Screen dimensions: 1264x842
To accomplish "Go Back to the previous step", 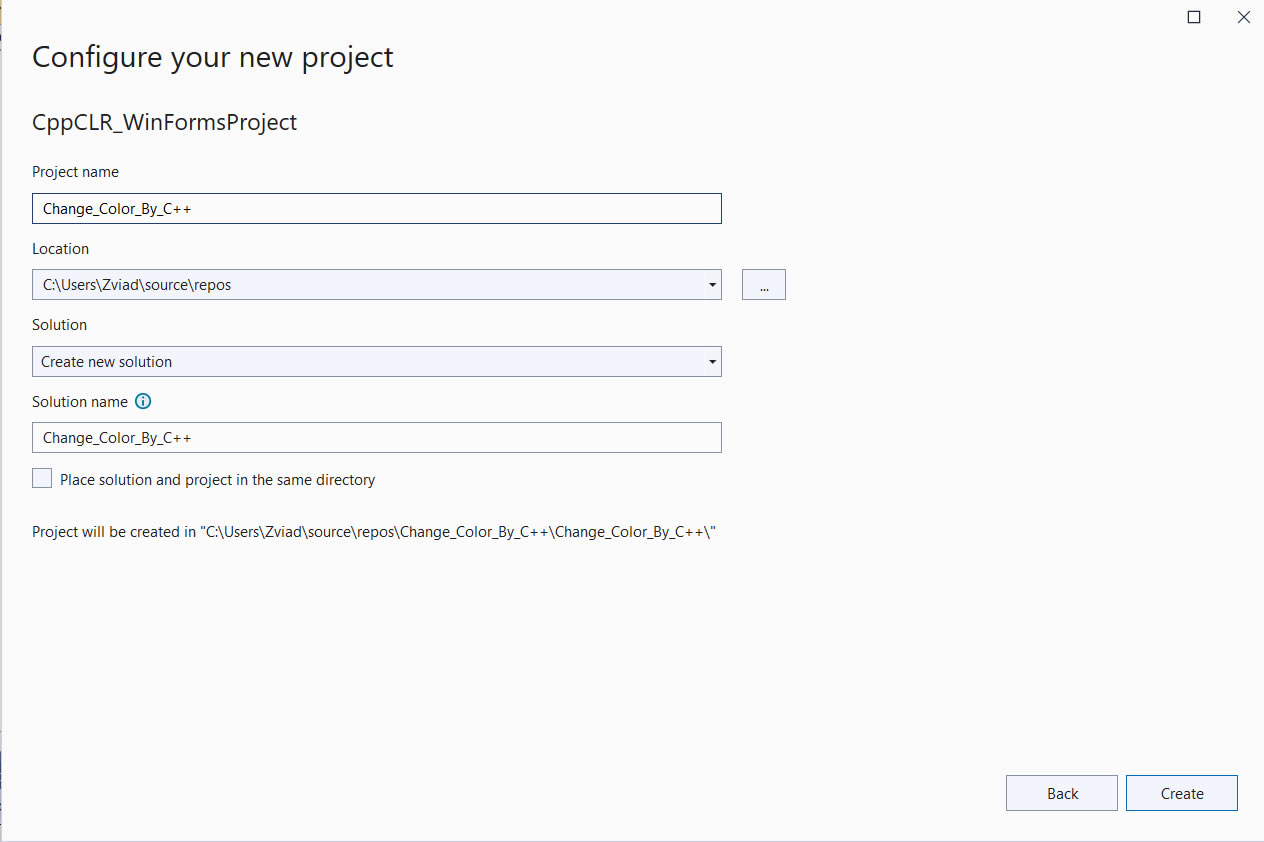I will 1062,793.
